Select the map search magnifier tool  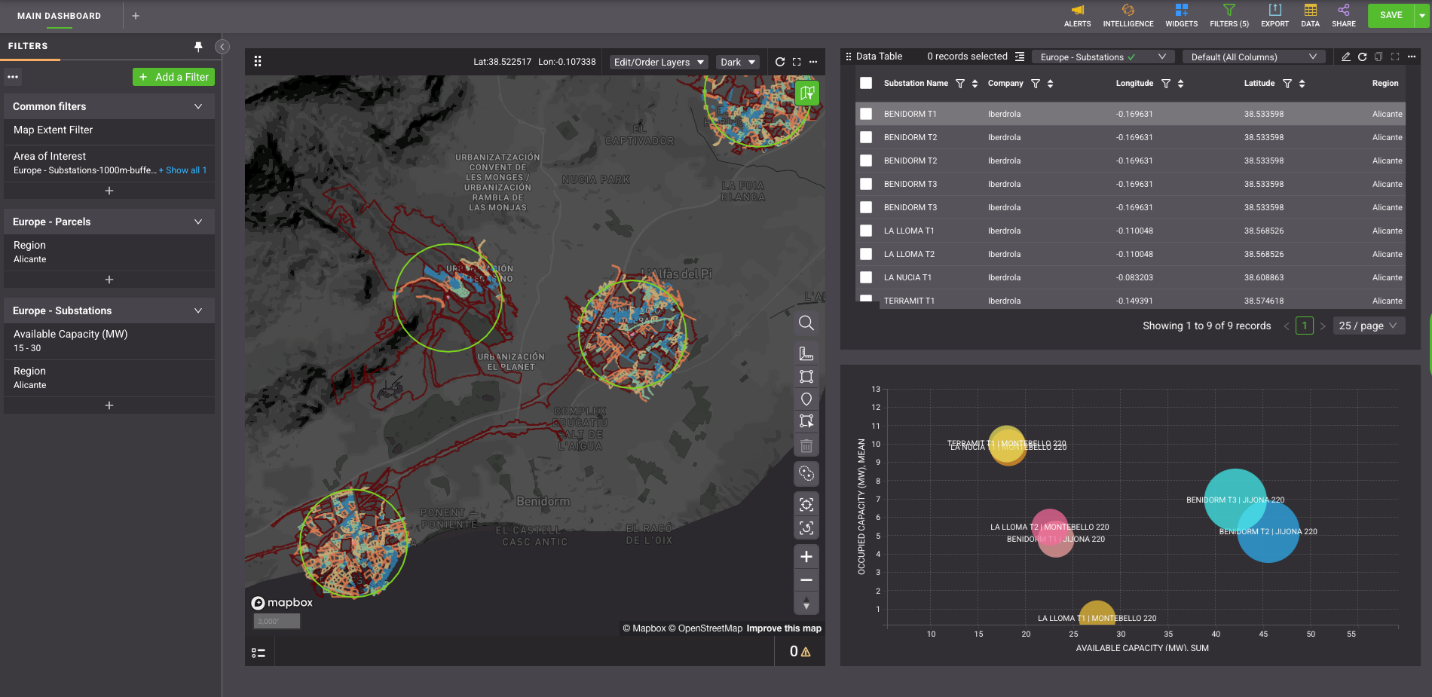[x=806, y=324]
